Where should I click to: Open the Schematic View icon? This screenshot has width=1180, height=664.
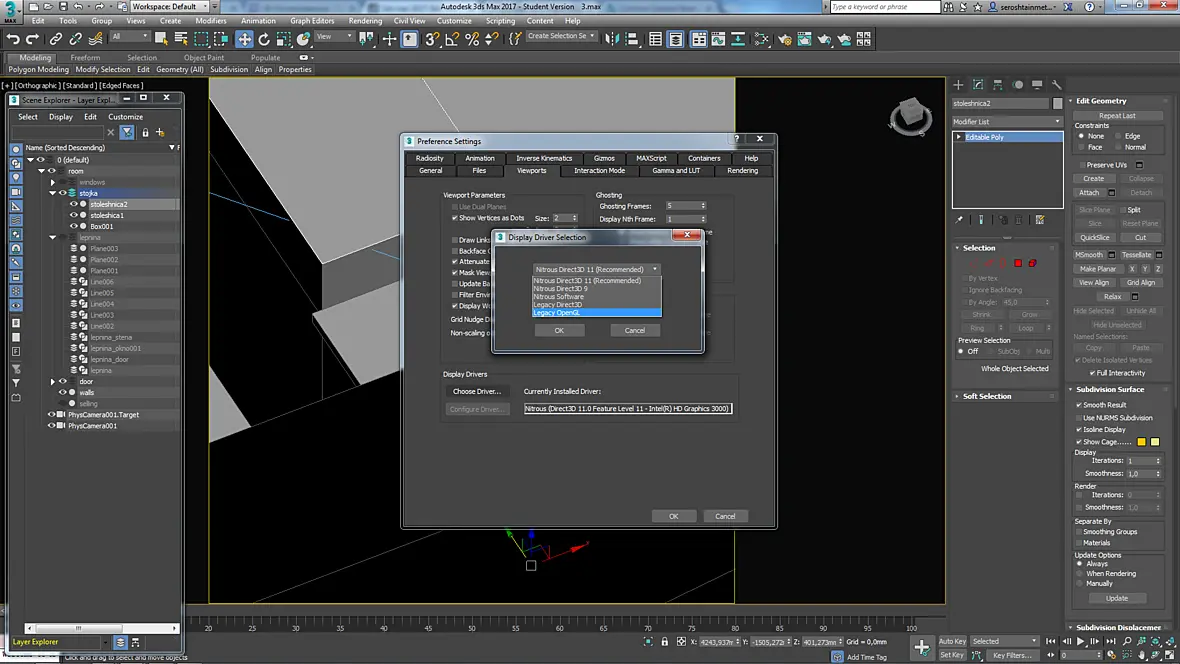pos(762,38)
